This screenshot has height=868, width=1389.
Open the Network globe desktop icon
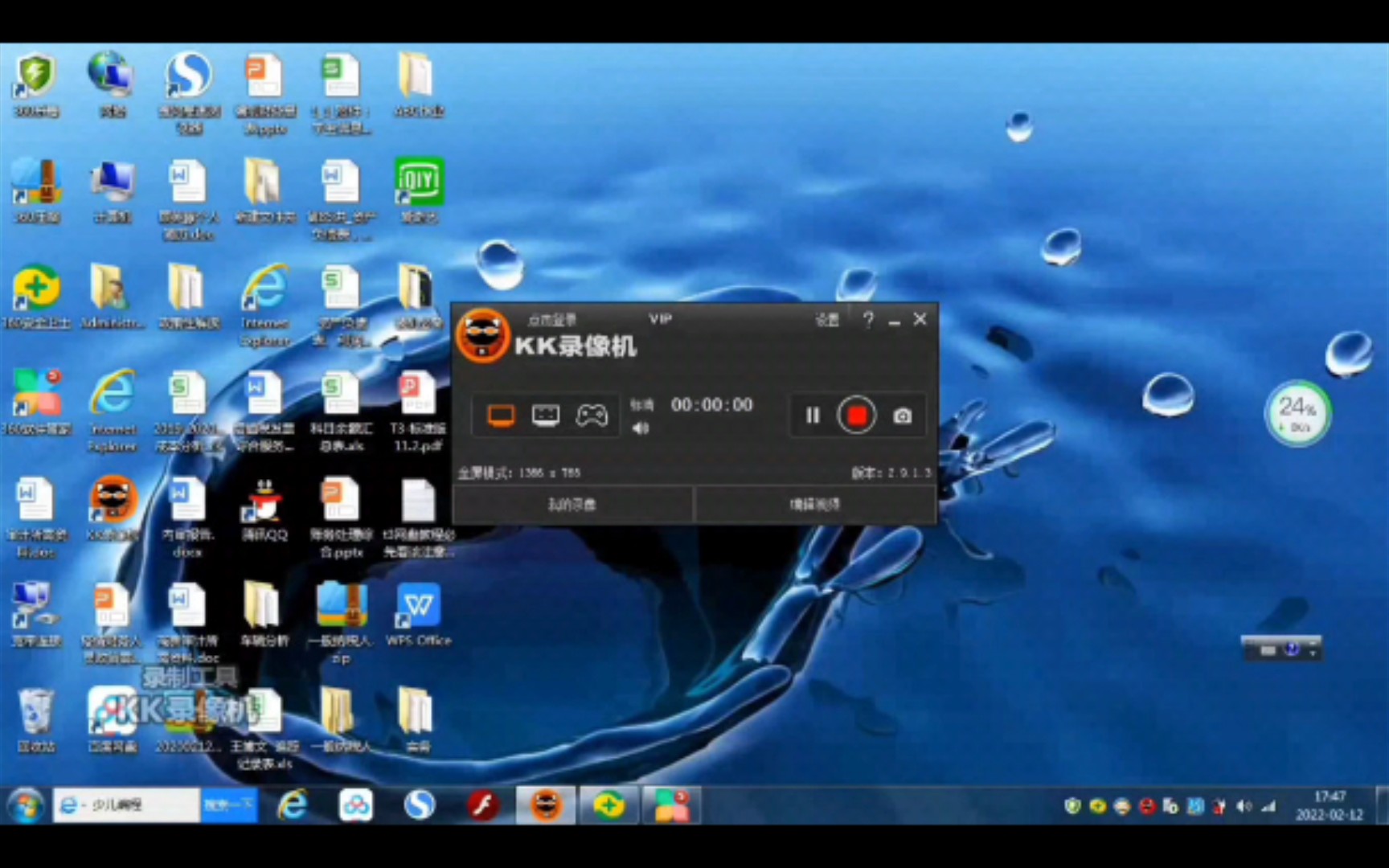click(x=112, y=85)
